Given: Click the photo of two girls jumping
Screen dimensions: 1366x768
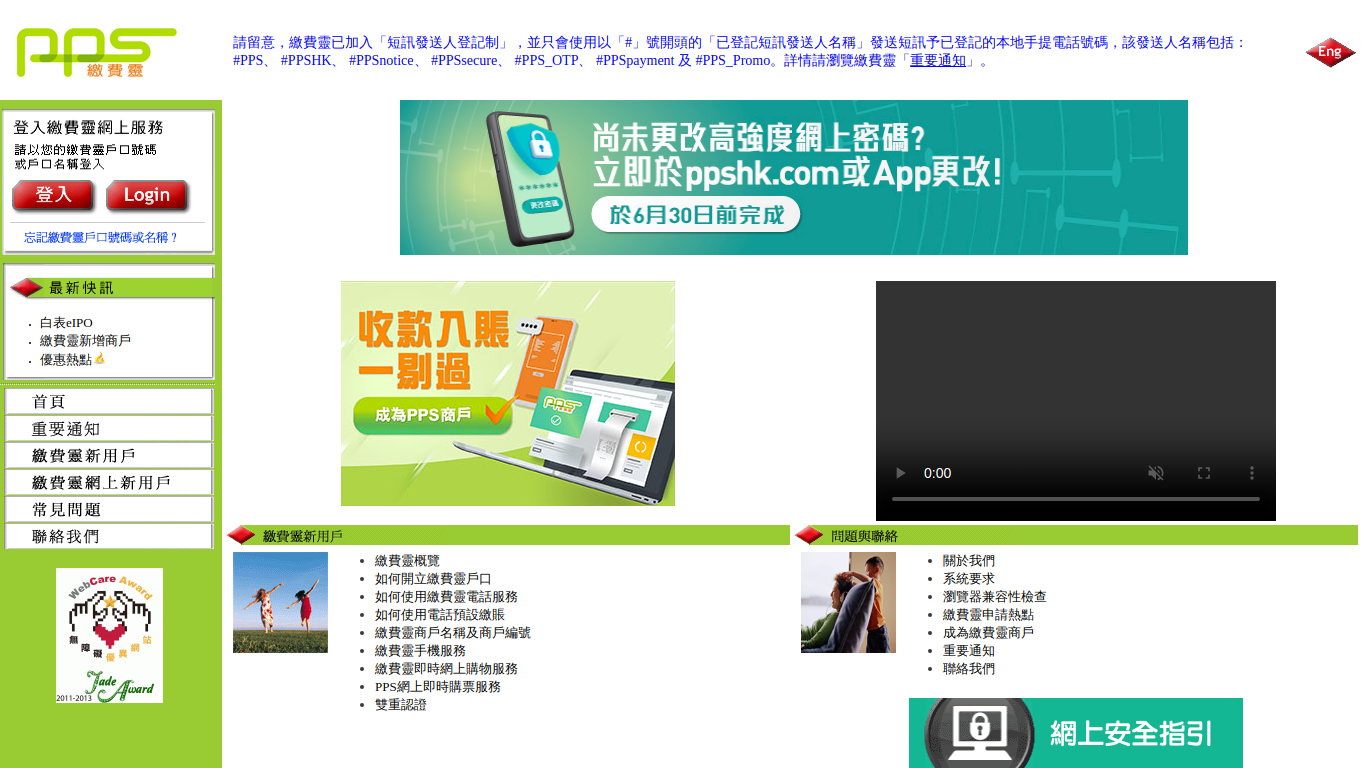Looking at the screenshot, I should [280, 602].
